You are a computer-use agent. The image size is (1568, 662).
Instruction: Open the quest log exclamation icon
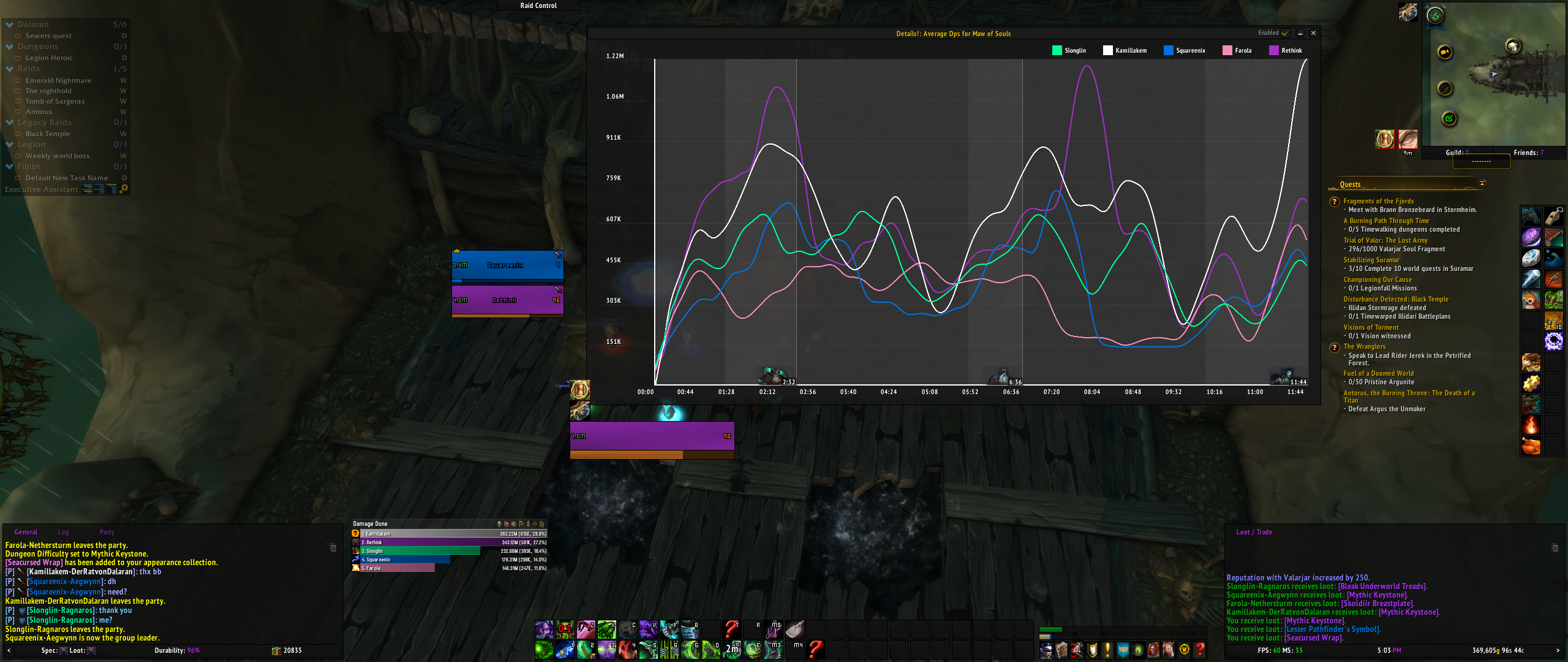1107,649
